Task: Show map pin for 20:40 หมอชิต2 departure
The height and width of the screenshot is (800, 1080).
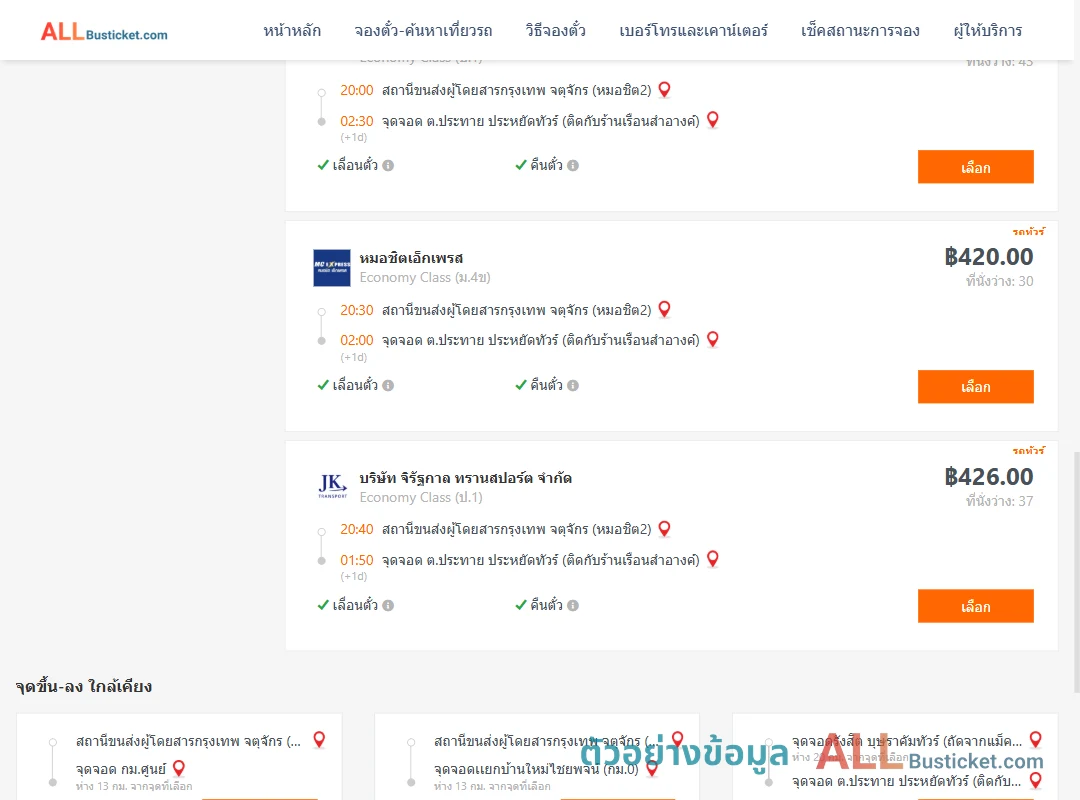Action: 665,529
